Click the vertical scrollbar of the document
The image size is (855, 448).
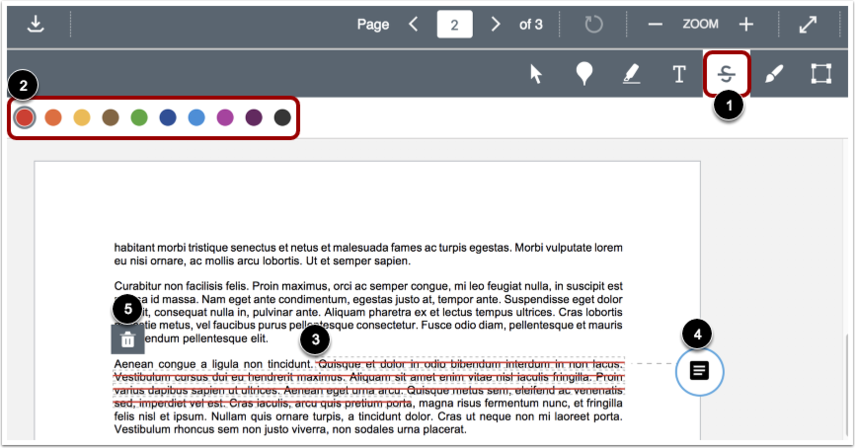coord(846,387)
